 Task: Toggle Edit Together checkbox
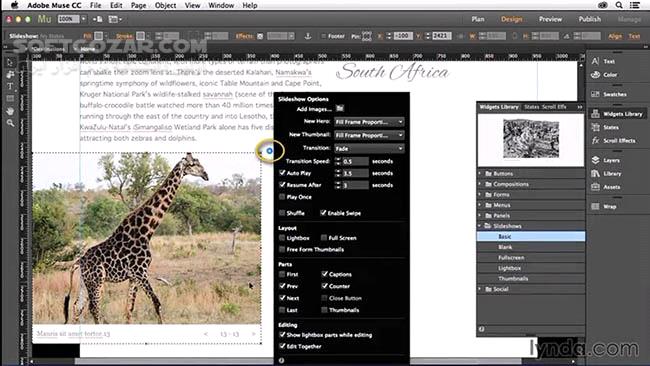pyautogui.click(x=282, y=346)
